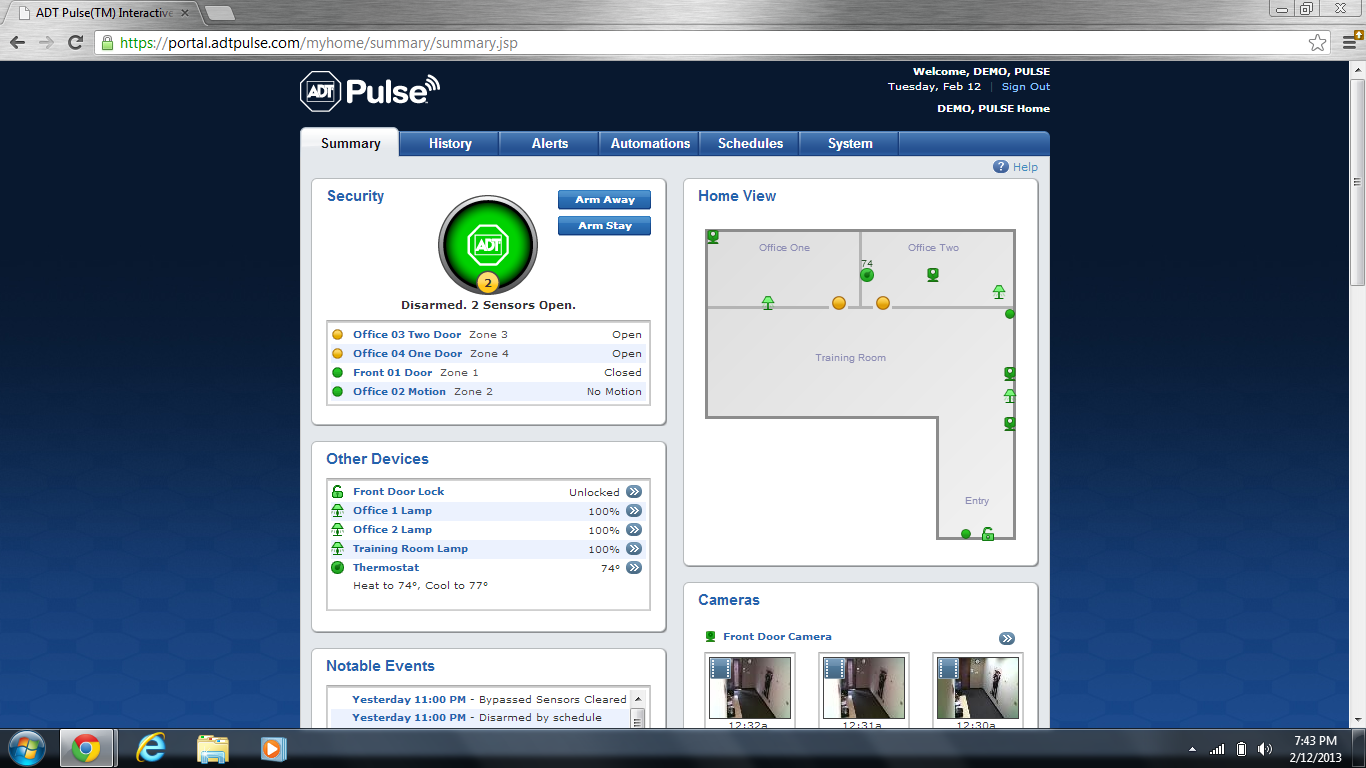Screen dimensions: 1366x768
Task: Click the Front Door Lock padlock icon
Action: coord(338,491)
